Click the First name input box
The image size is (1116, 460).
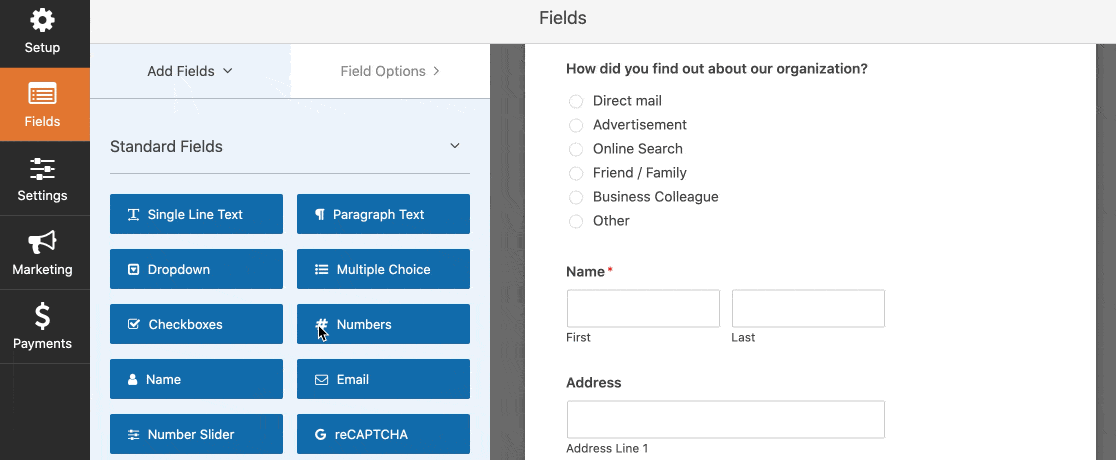(643, 308)
